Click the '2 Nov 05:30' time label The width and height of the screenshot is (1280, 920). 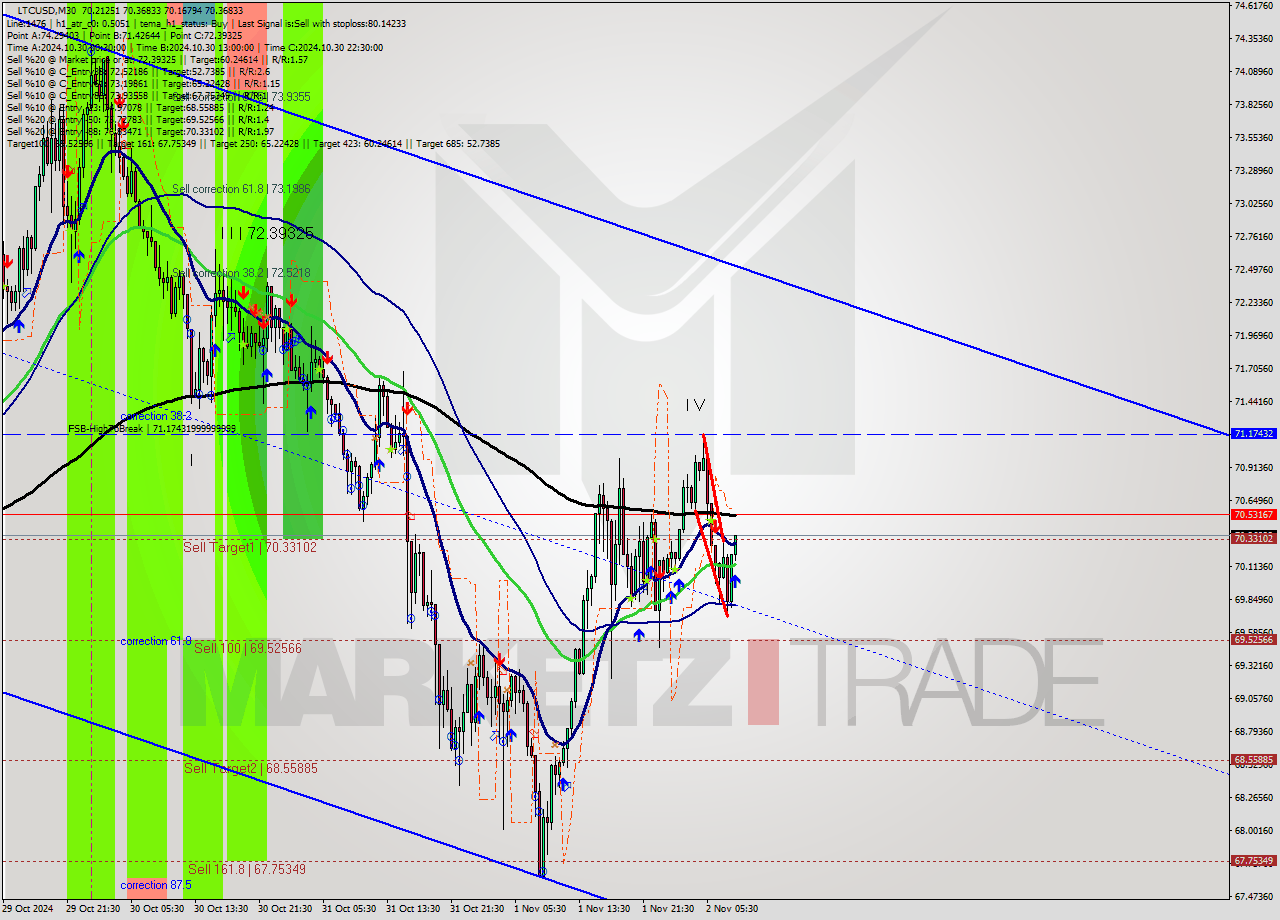[x=732, y=909]
